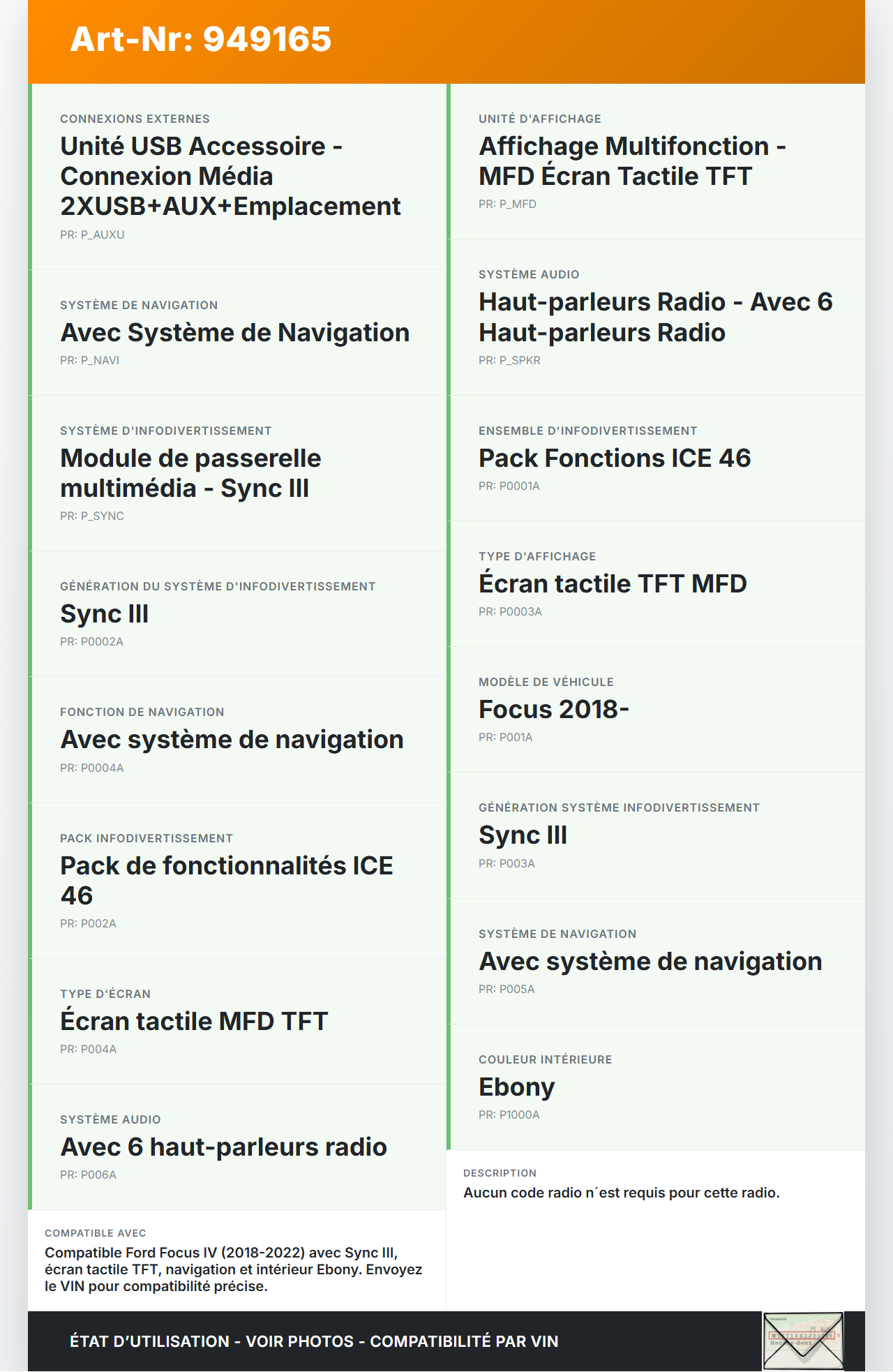Open the Module de passerelle multimédia card
This screenshot has height=1372, width=893.
(x=237, y=473)
